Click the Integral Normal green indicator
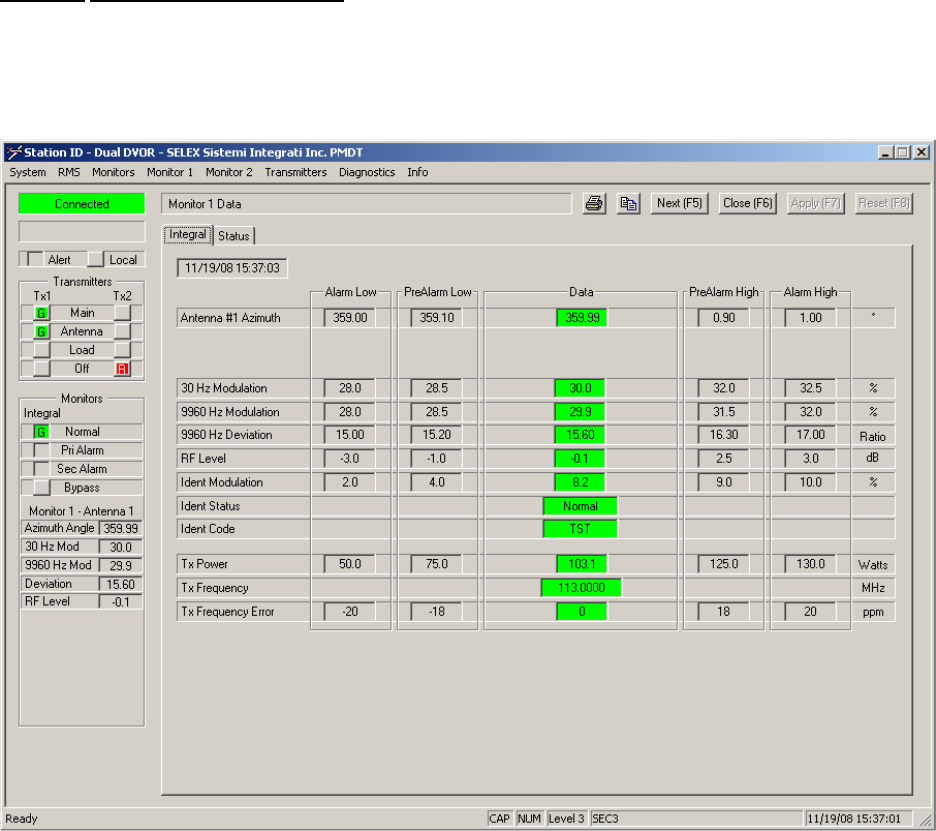The image size is (936, 831). pyautogui.click(x=41, y=432)
